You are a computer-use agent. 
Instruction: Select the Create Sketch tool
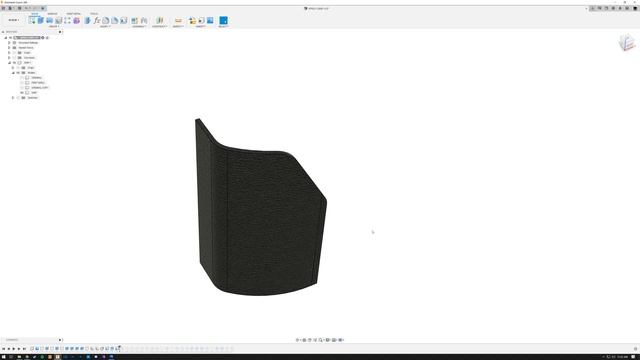pyautogui.click(x=32, y=20)
